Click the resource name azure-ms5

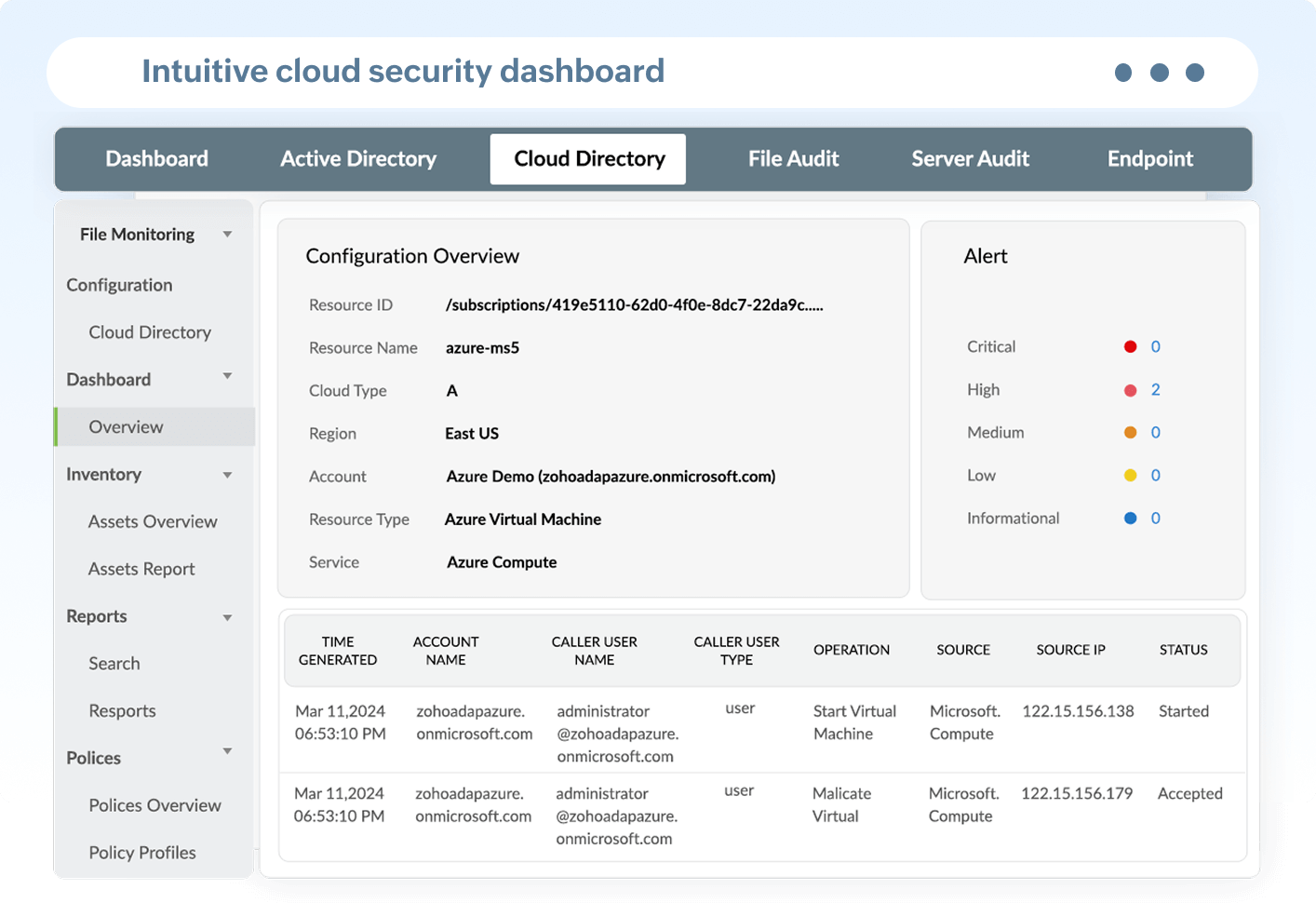tap(482, 348)
